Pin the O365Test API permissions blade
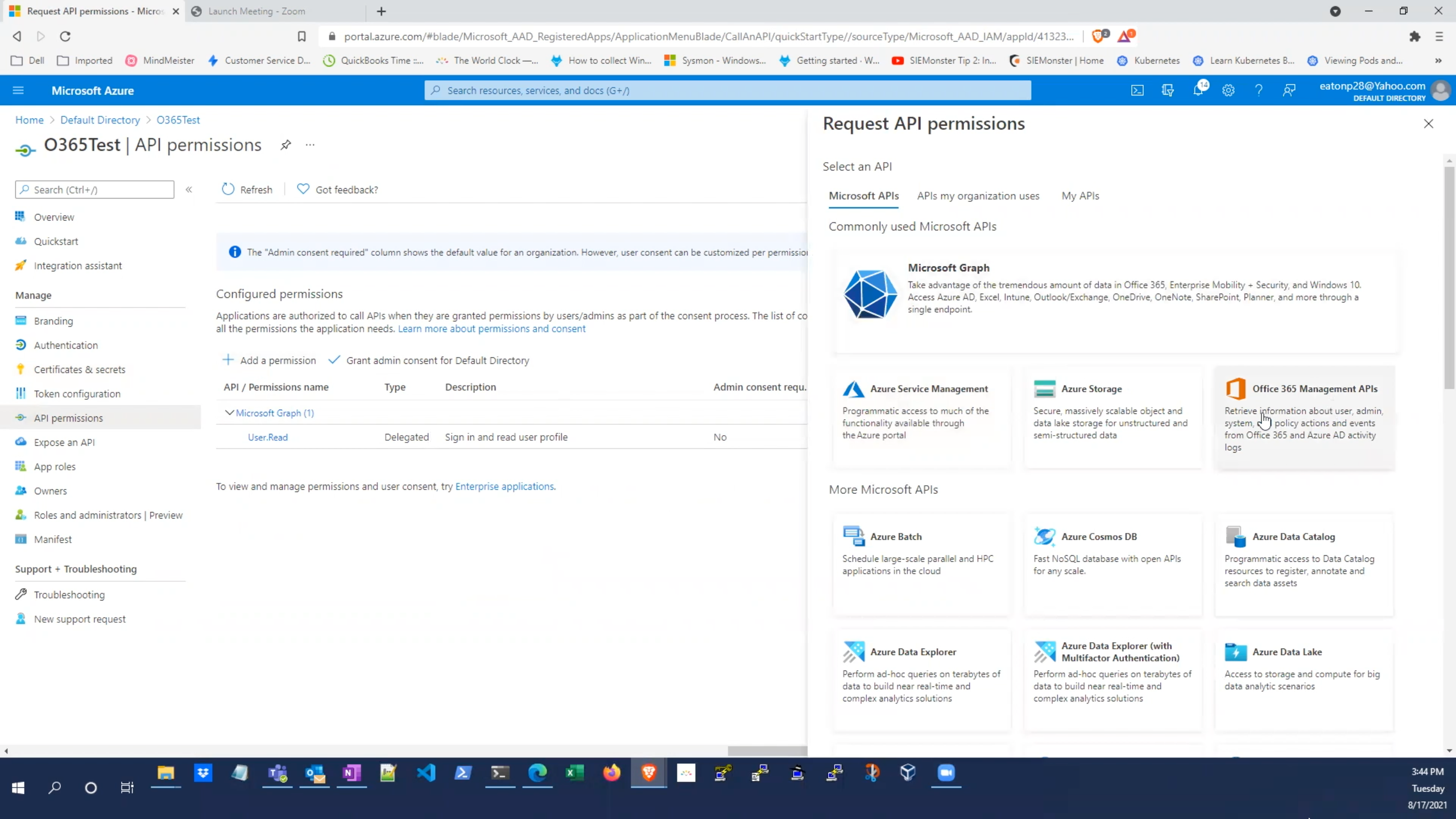Viewport: 1456px width, 819px height. pos(286,145)
